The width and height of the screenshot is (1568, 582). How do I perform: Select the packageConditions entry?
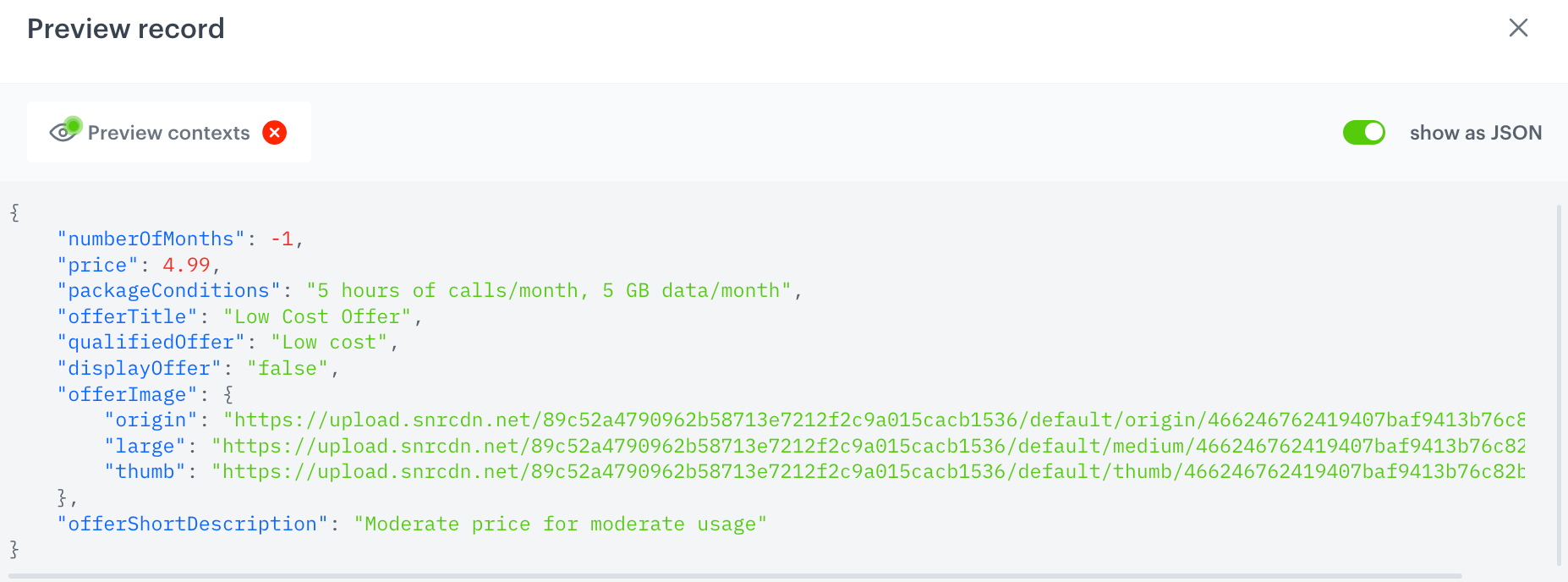pos(165,290)
